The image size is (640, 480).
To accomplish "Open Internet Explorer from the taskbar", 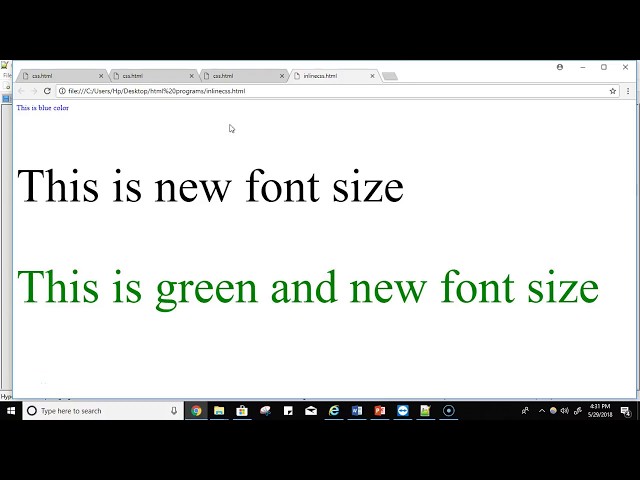I will (x=334, y=411).
